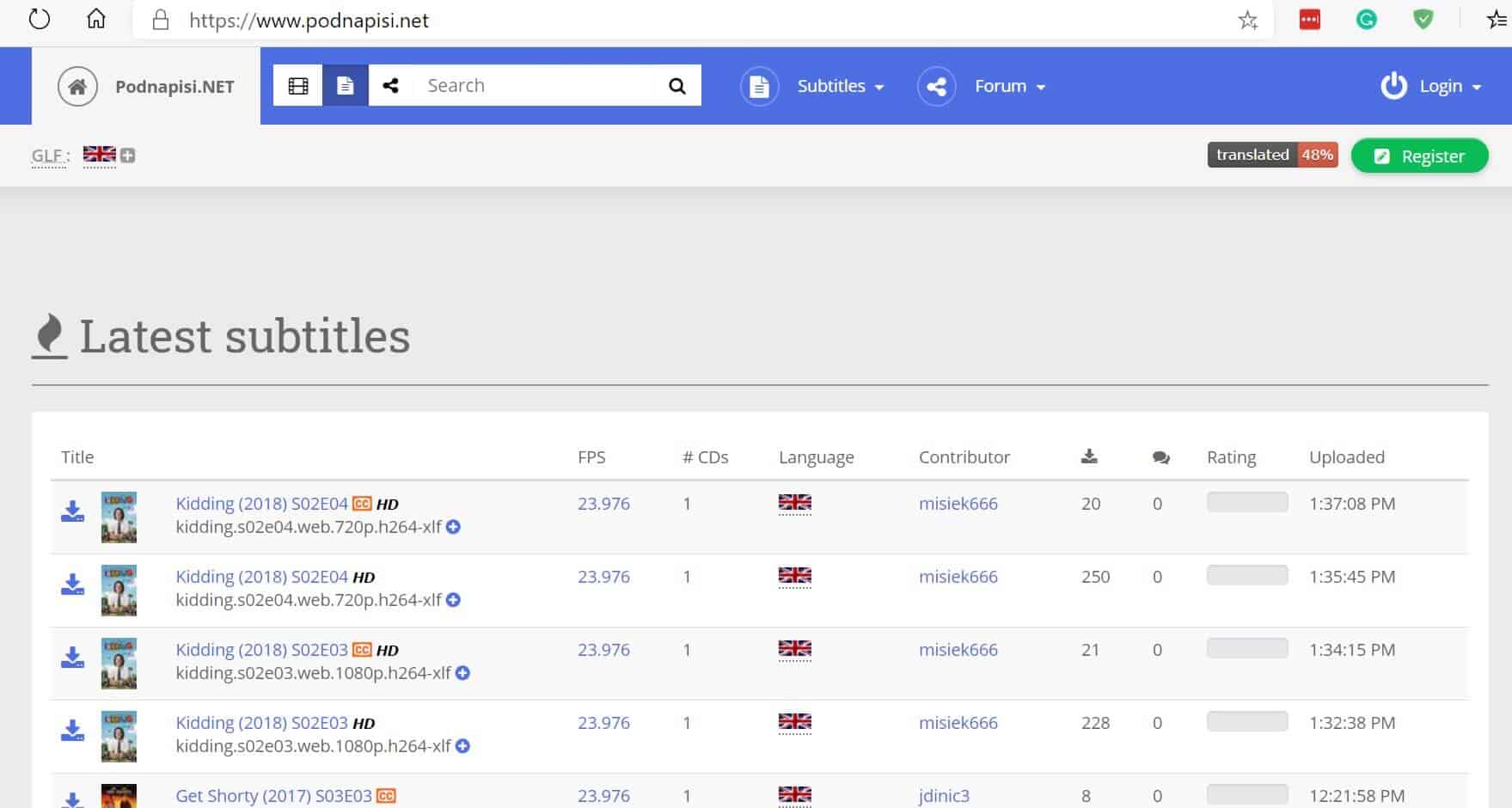The image size is (1512, 808).
Task: Click the GLF label
Action: coord(49,156)
